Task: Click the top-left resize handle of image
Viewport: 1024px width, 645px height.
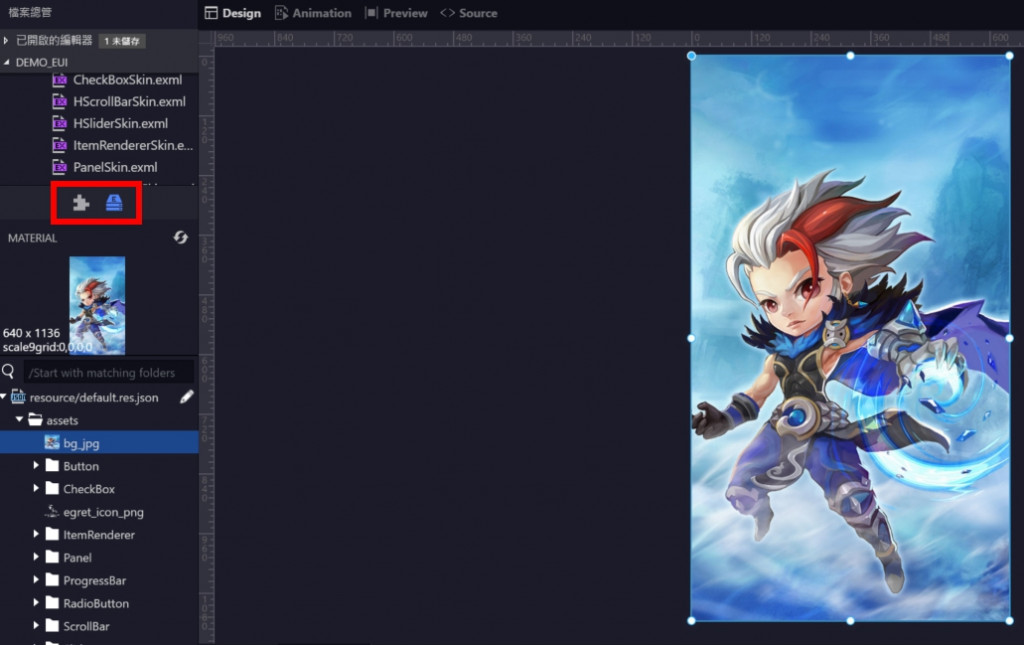Action: click(x=692, y=56)
